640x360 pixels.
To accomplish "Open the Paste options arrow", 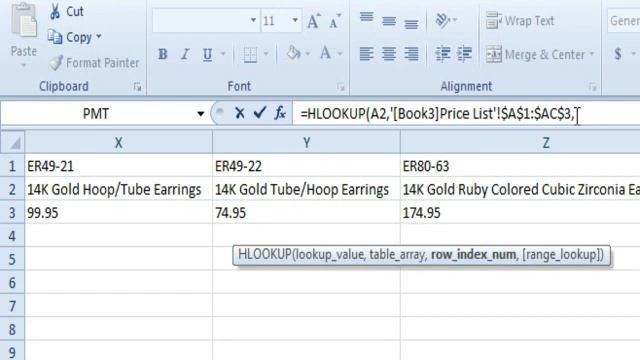I will (x=24, y=65).
